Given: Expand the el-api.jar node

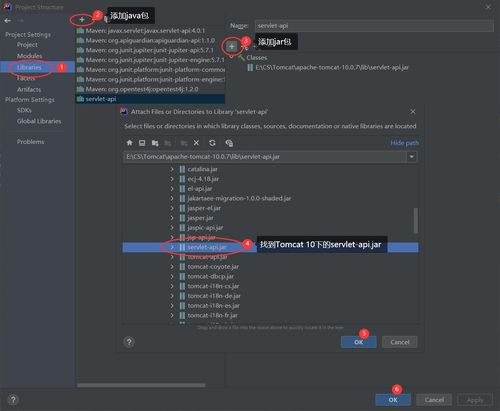Looking at the screenshot, I should point(172,189).
